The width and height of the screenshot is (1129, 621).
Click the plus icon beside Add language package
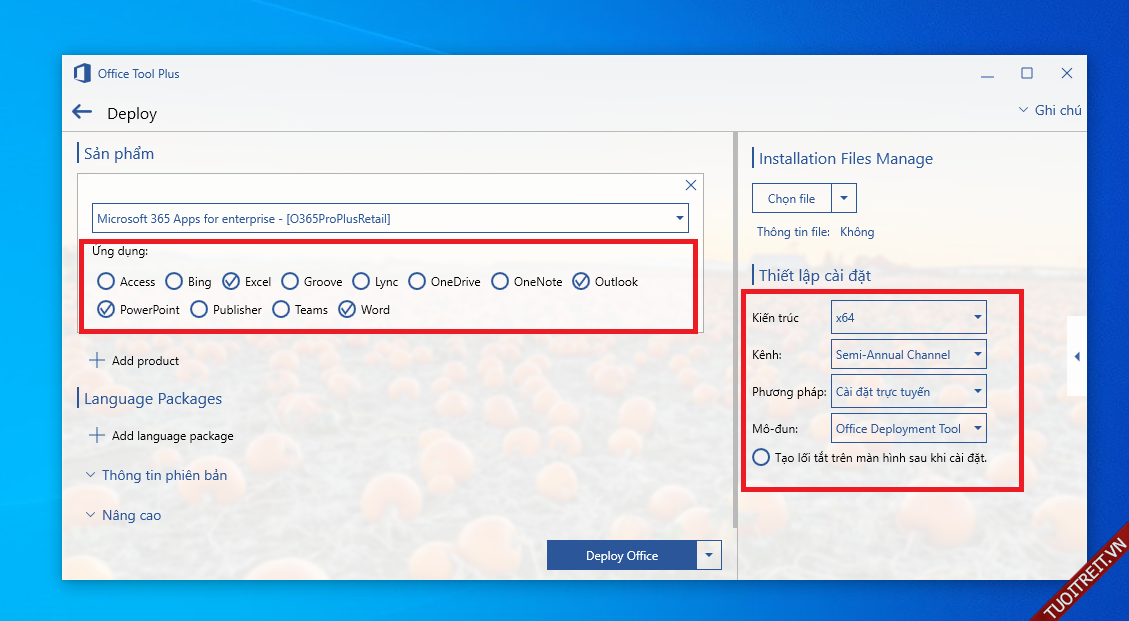pos(97,436)
